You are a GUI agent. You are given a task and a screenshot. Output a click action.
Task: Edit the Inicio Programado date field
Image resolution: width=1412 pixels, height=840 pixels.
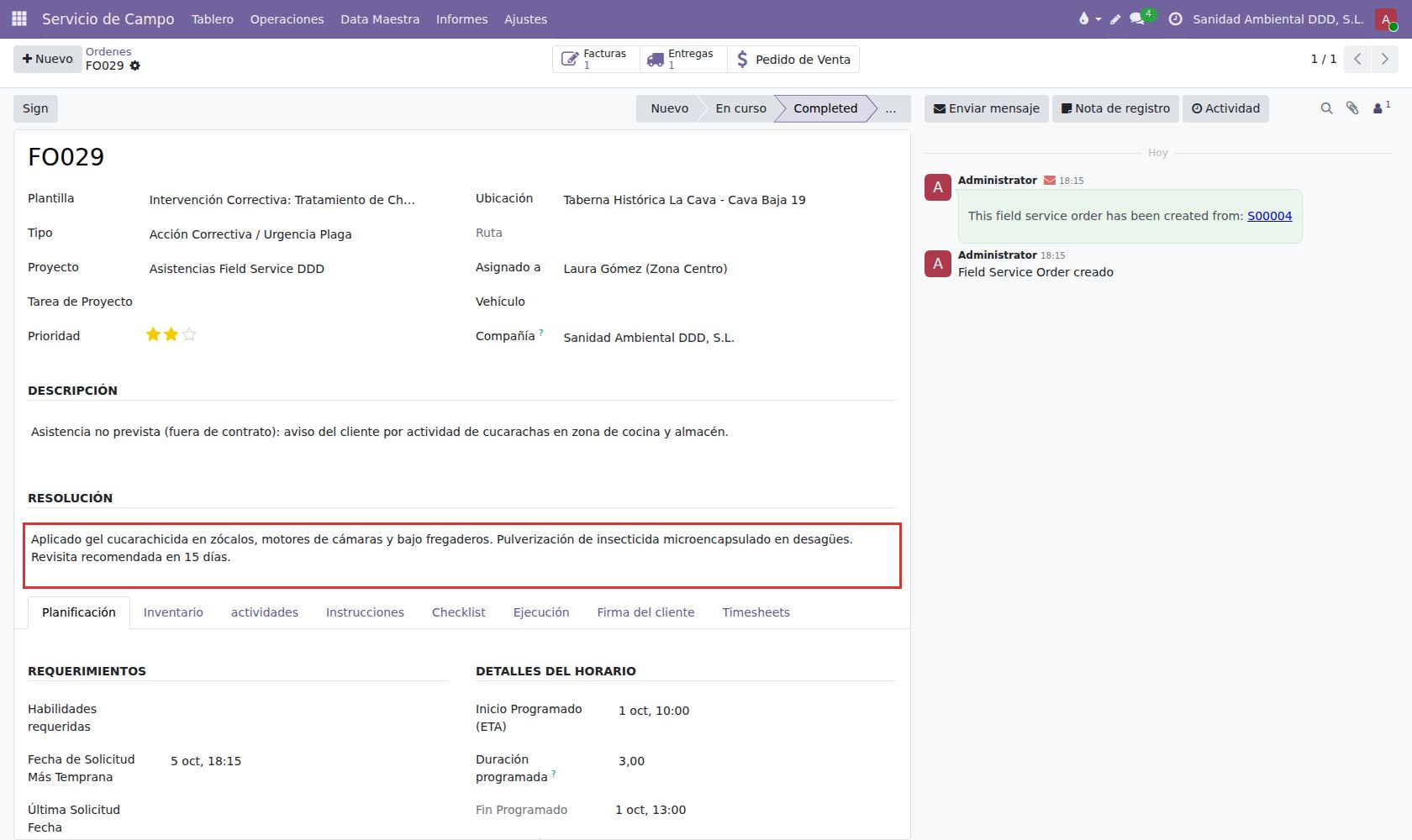pos(756,711)
